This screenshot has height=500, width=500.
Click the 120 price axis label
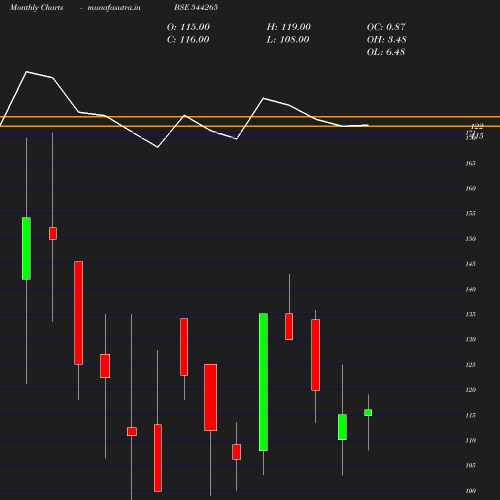[470, 390]
